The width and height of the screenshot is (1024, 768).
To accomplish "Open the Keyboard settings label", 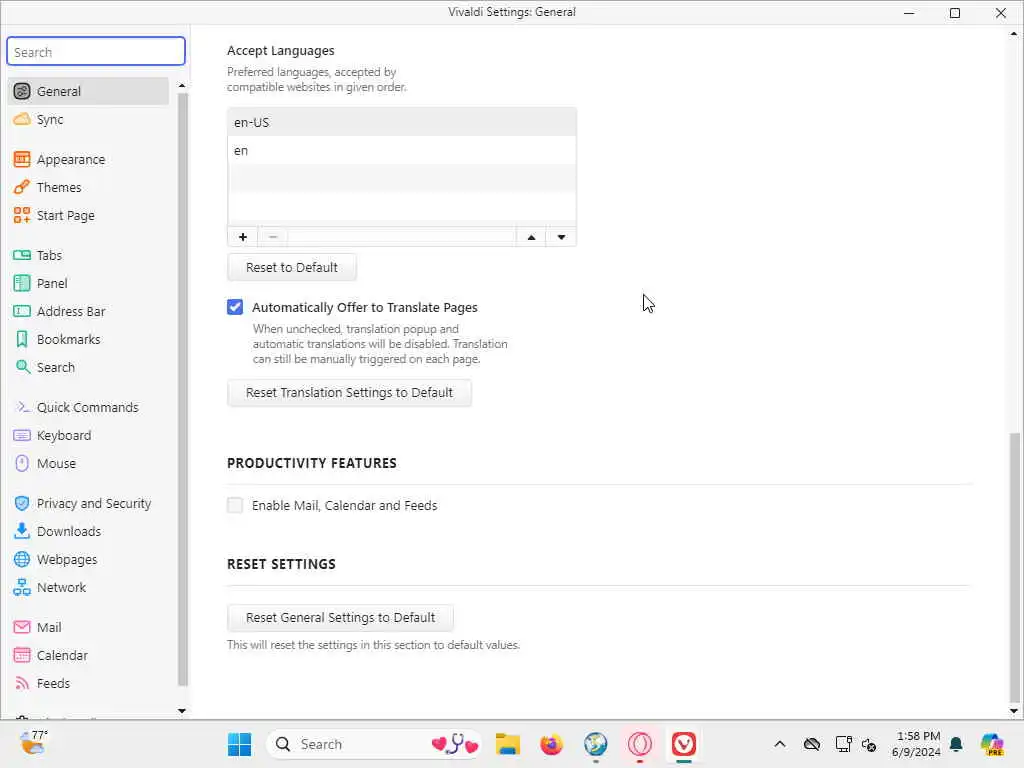I will [64, 436].
